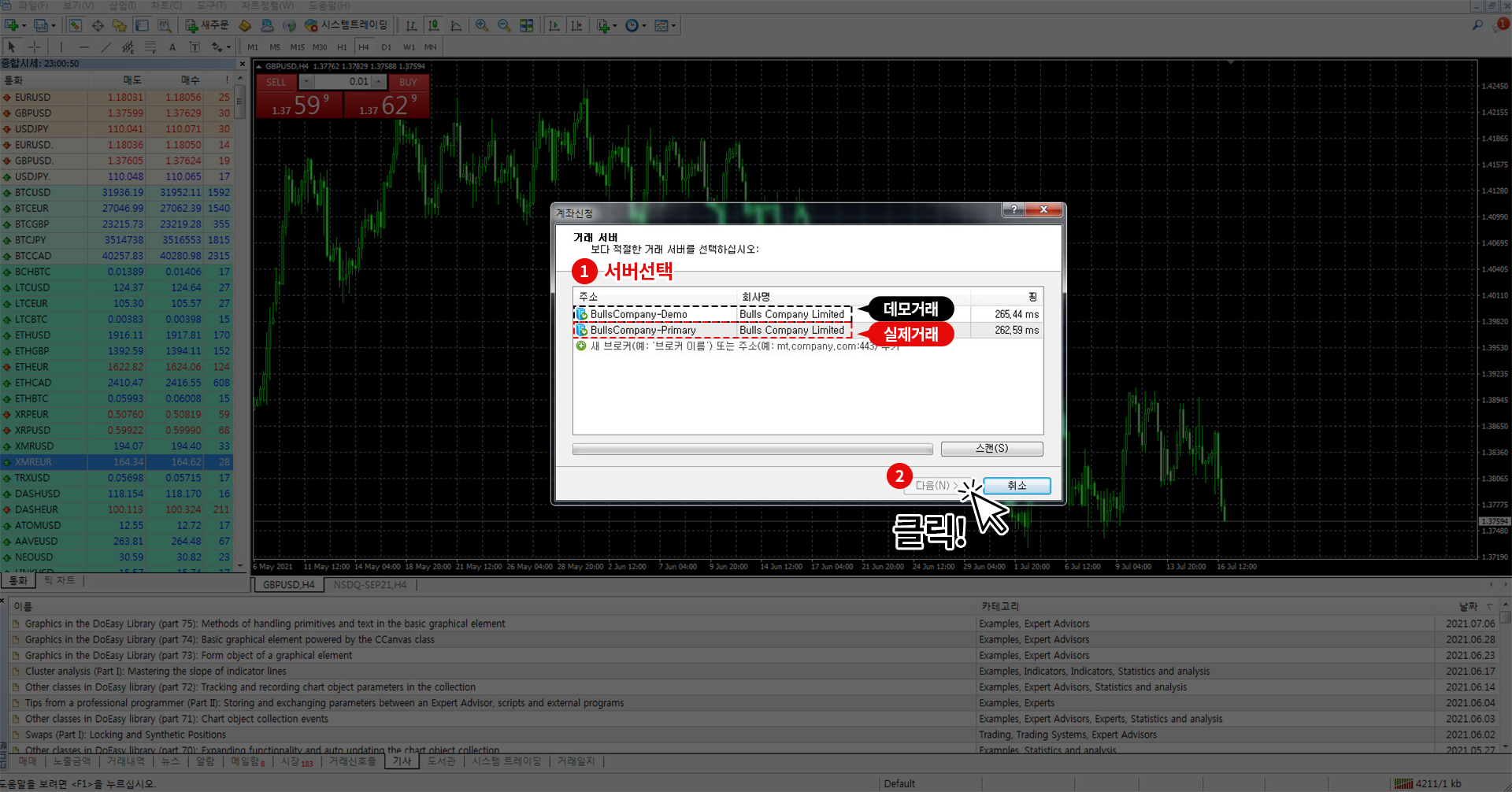Viewport: 1512px width, 792px height.
Task: Click the Indicators list toolbar icon
Action: tap(602, 25)
